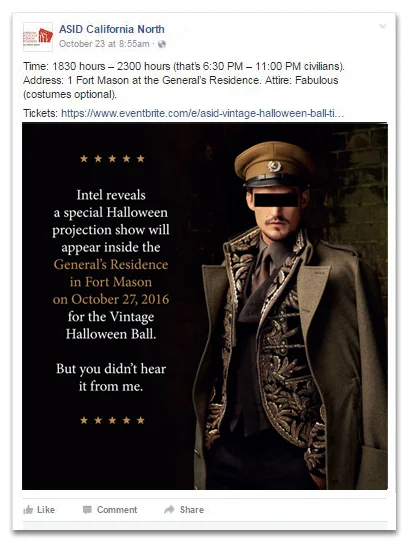Select the Like button label
The width and height of the screenshot is (408, 542).
[x=46, y=510]
